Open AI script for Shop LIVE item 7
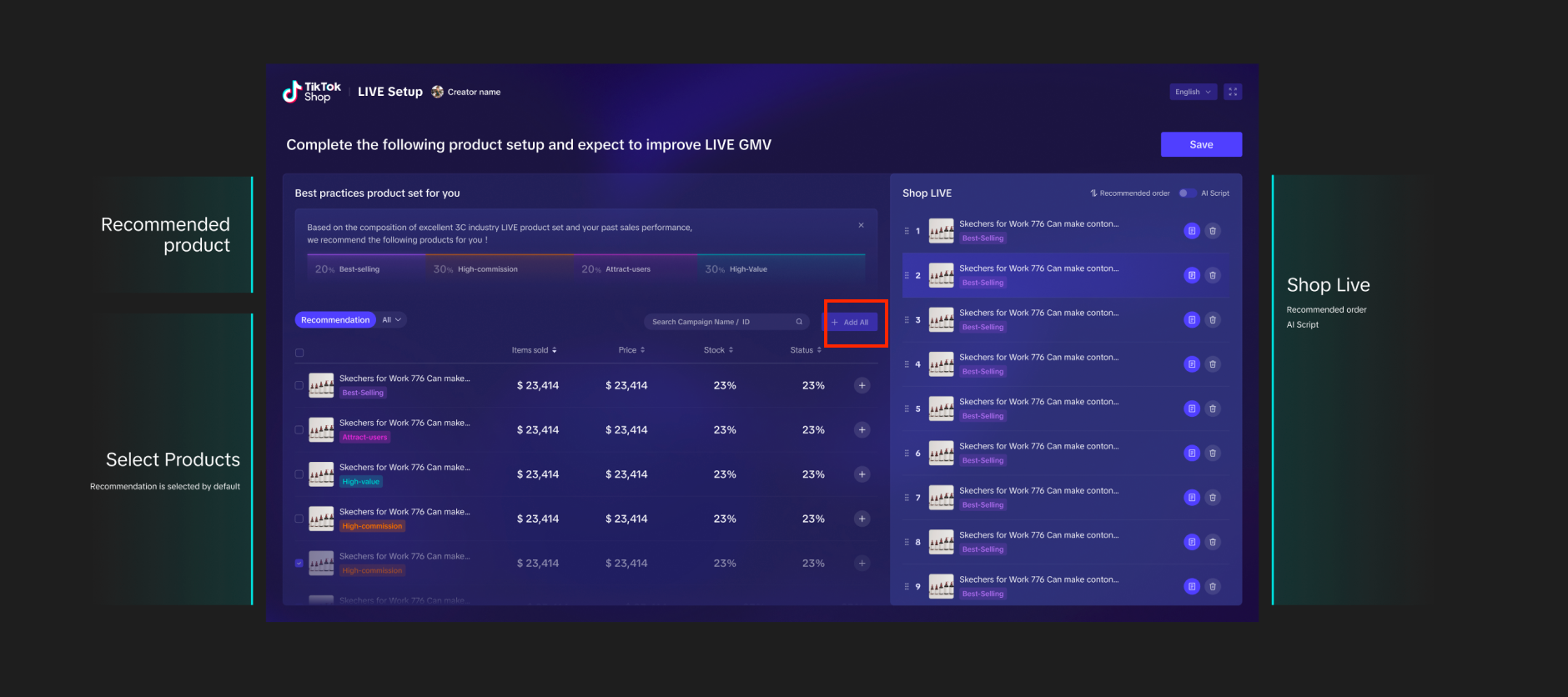Screen dimensions: 1568x697 click(x=1192, y=498)
